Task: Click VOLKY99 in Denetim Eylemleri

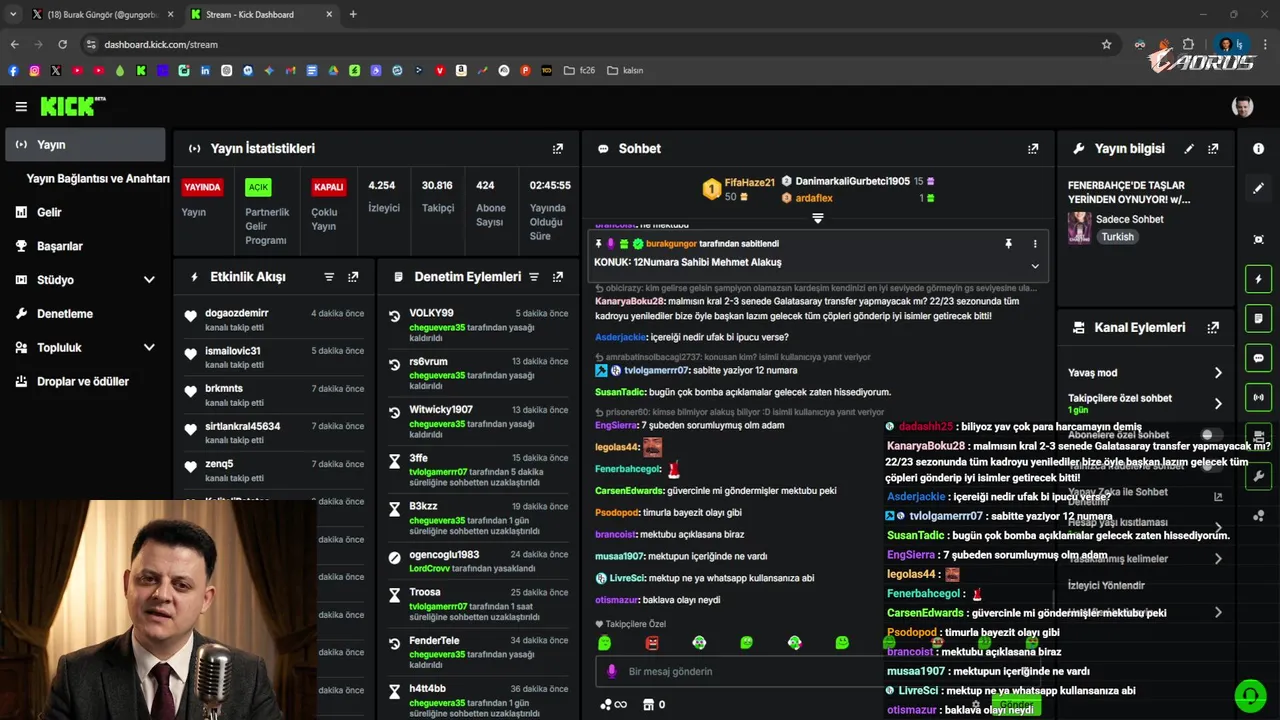Action: click(431, 313)
